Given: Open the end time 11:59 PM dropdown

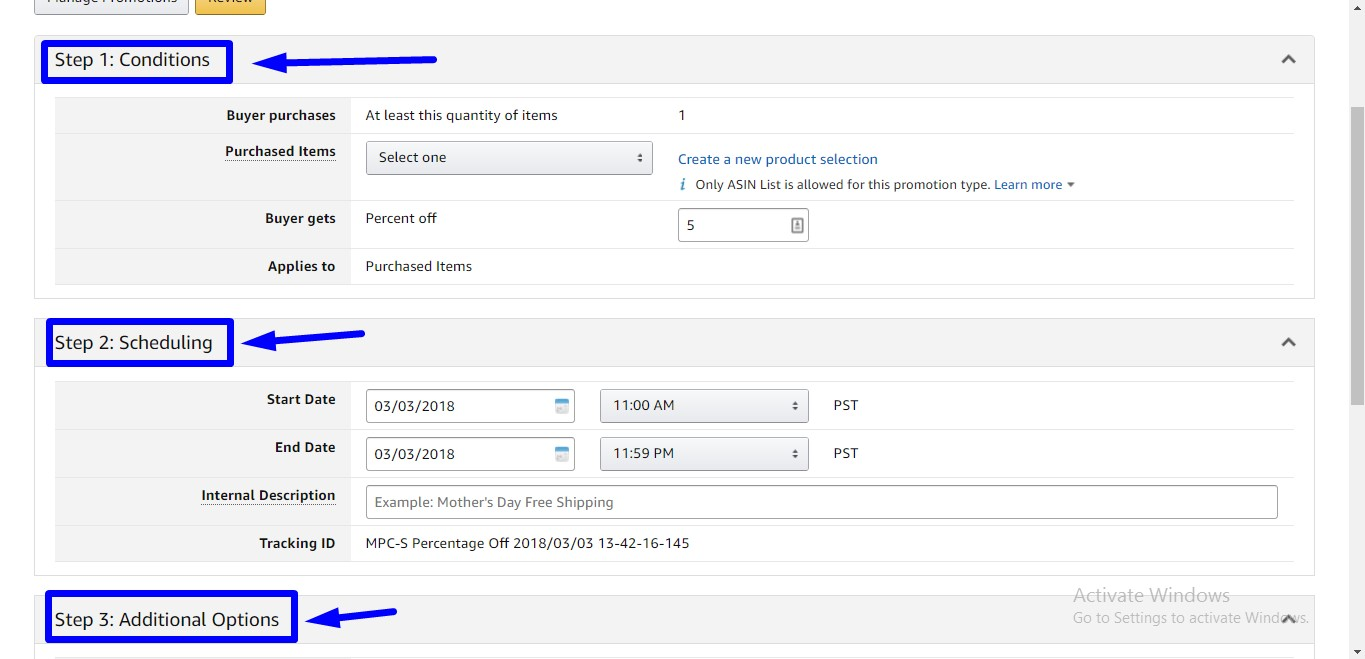Looking at the screenshot, I should click(x=704, y=454).
